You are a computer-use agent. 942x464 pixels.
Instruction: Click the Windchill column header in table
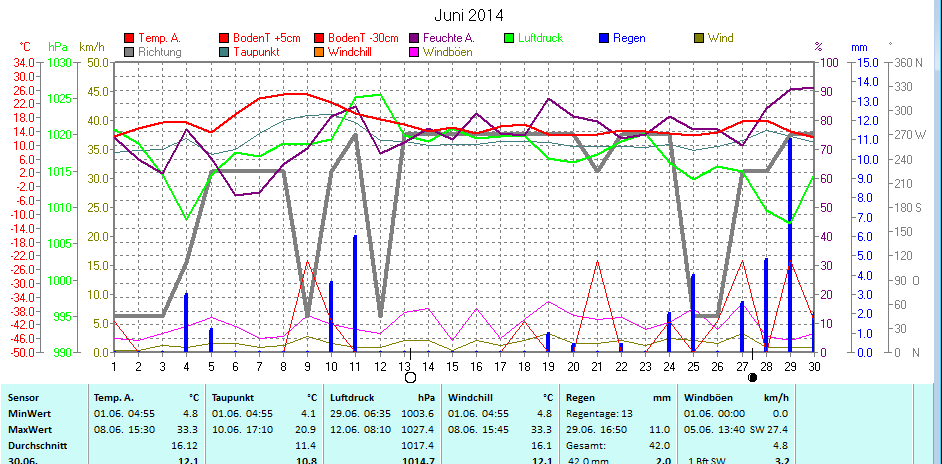(x=468, y=398)
